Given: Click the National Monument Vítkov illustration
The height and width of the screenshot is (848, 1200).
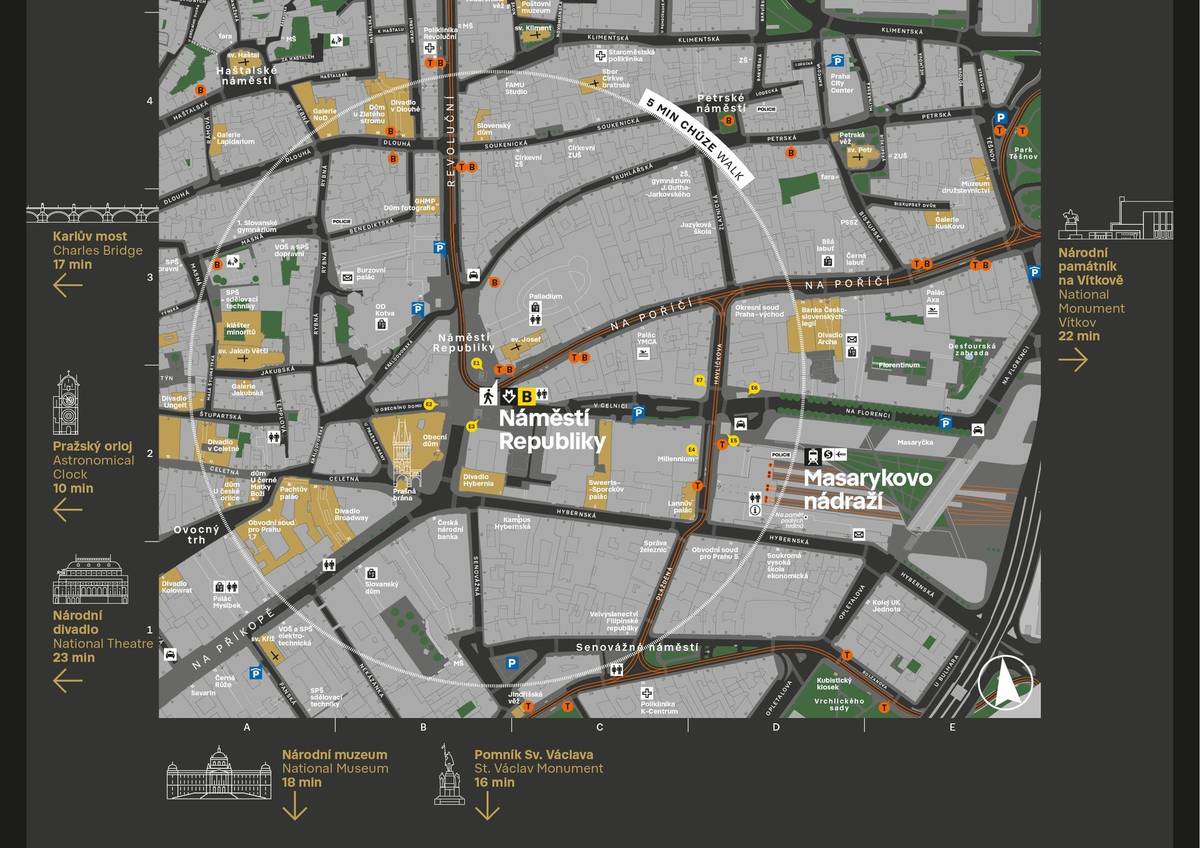Looking at the screenshot, I should (x=1115, y=218).
